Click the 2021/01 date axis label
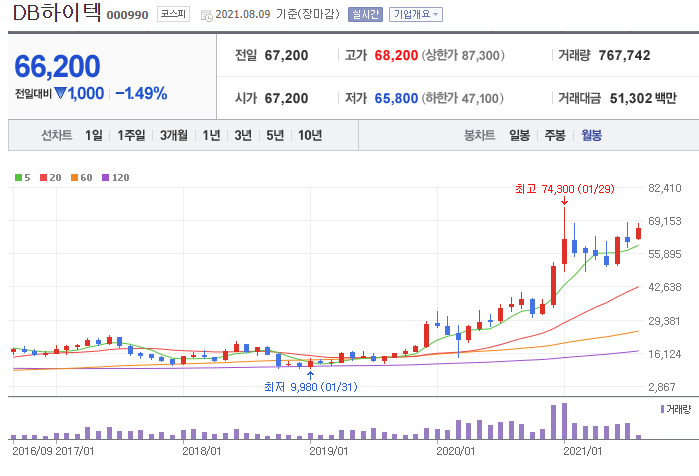 coord(583,451)
